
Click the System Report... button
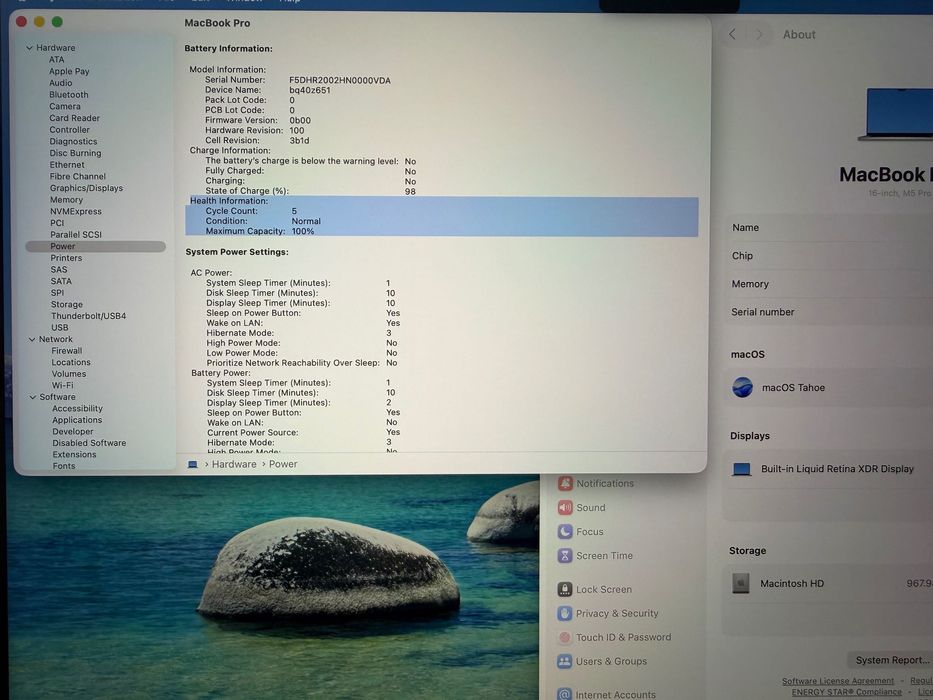click(x=890, y=660)
